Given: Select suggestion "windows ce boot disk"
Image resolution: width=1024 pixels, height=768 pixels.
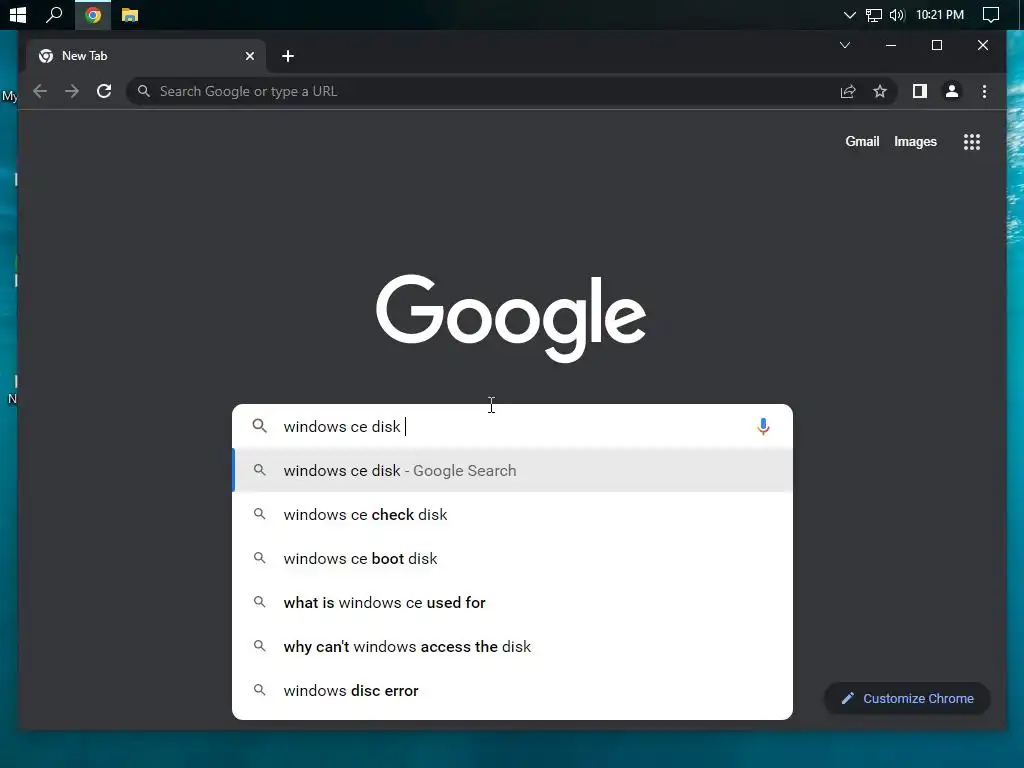Looking at the screenshot, I should [x=513, y=558].
